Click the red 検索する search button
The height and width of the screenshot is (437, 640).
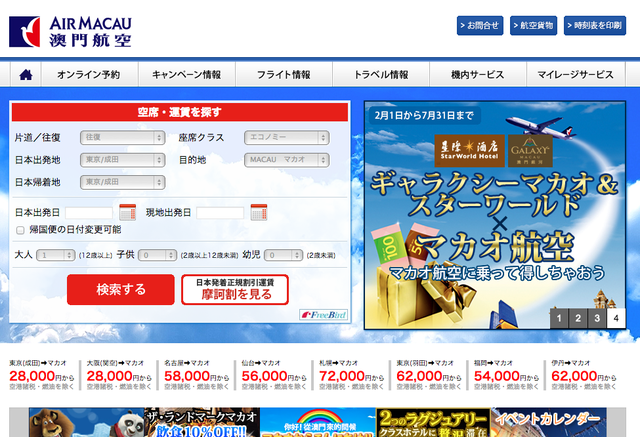121,290
